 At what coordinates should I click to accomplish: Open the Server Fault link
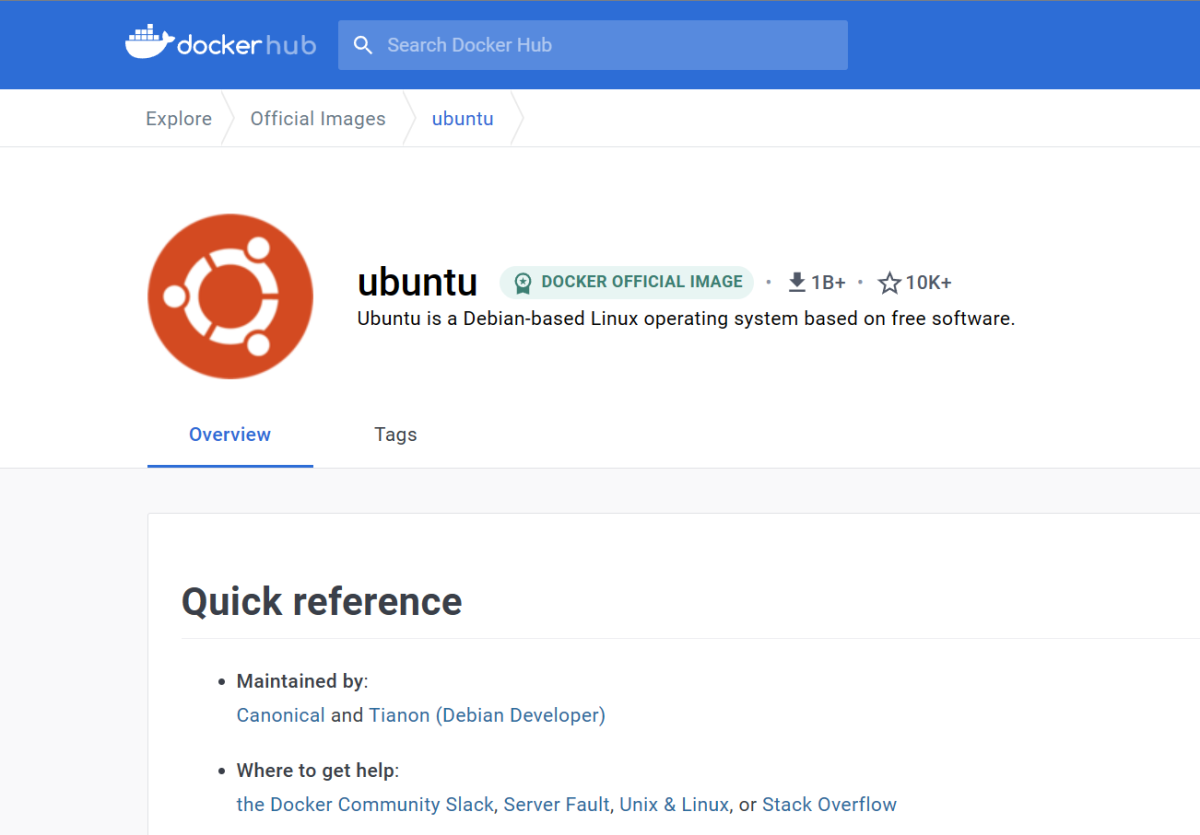coord(557,804)
